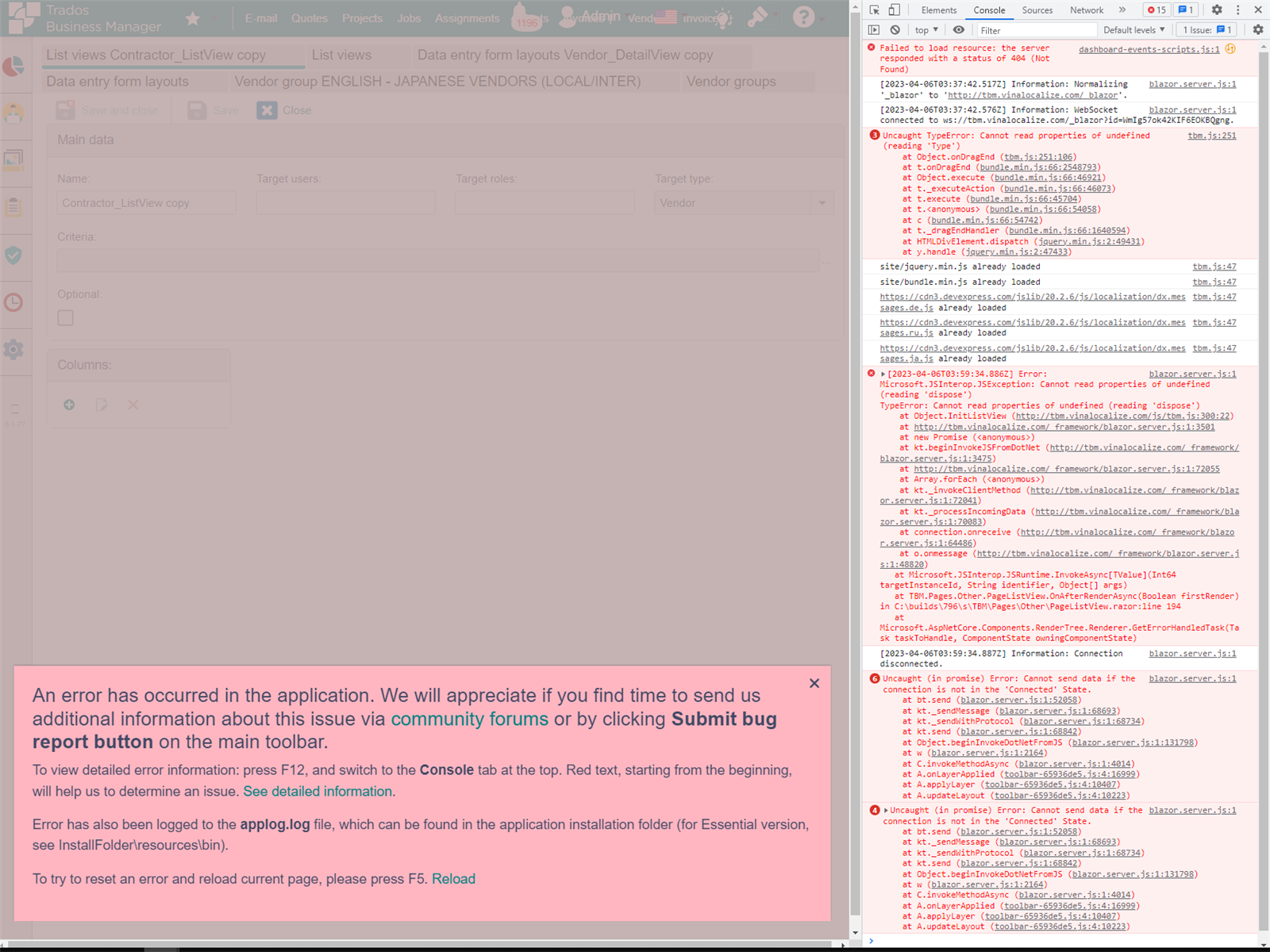
Task: Delete column with red X icon
Action: (x=133, y=405)
